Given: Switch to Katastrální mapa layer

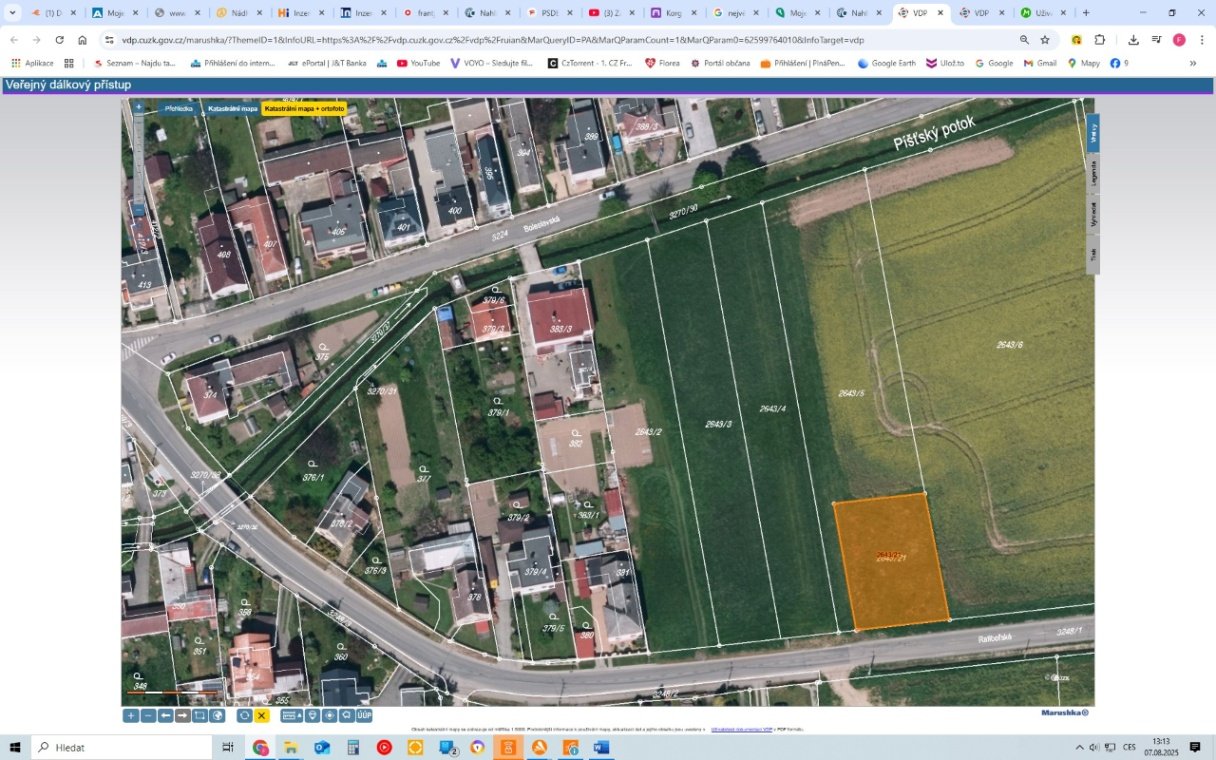Looking at the screenshot, I should [x=232, y=108].
